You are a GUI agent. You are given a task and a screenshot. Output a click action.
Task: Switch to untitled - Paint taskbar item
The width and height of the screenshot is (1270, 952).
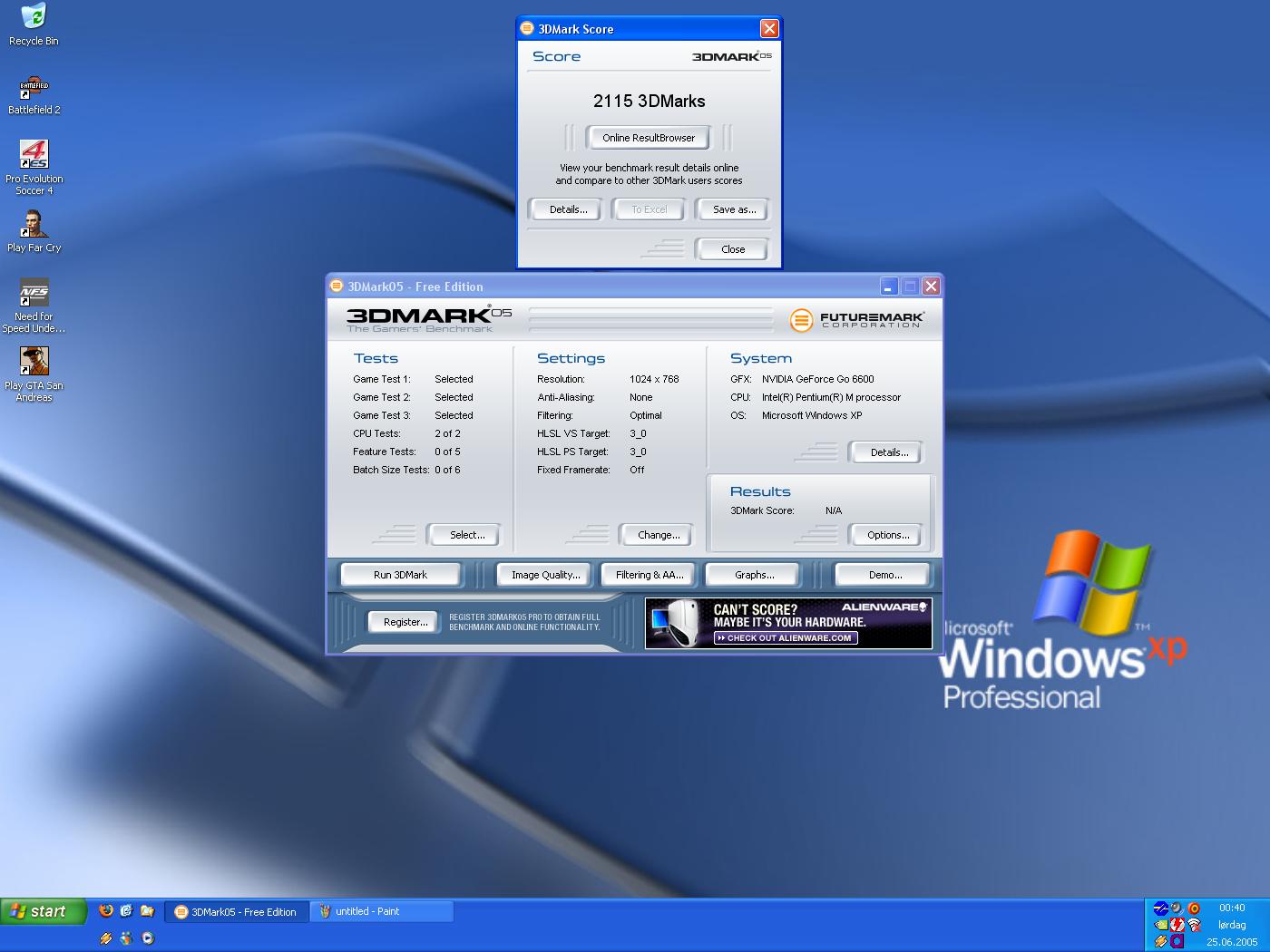click(x=382, y=911)
